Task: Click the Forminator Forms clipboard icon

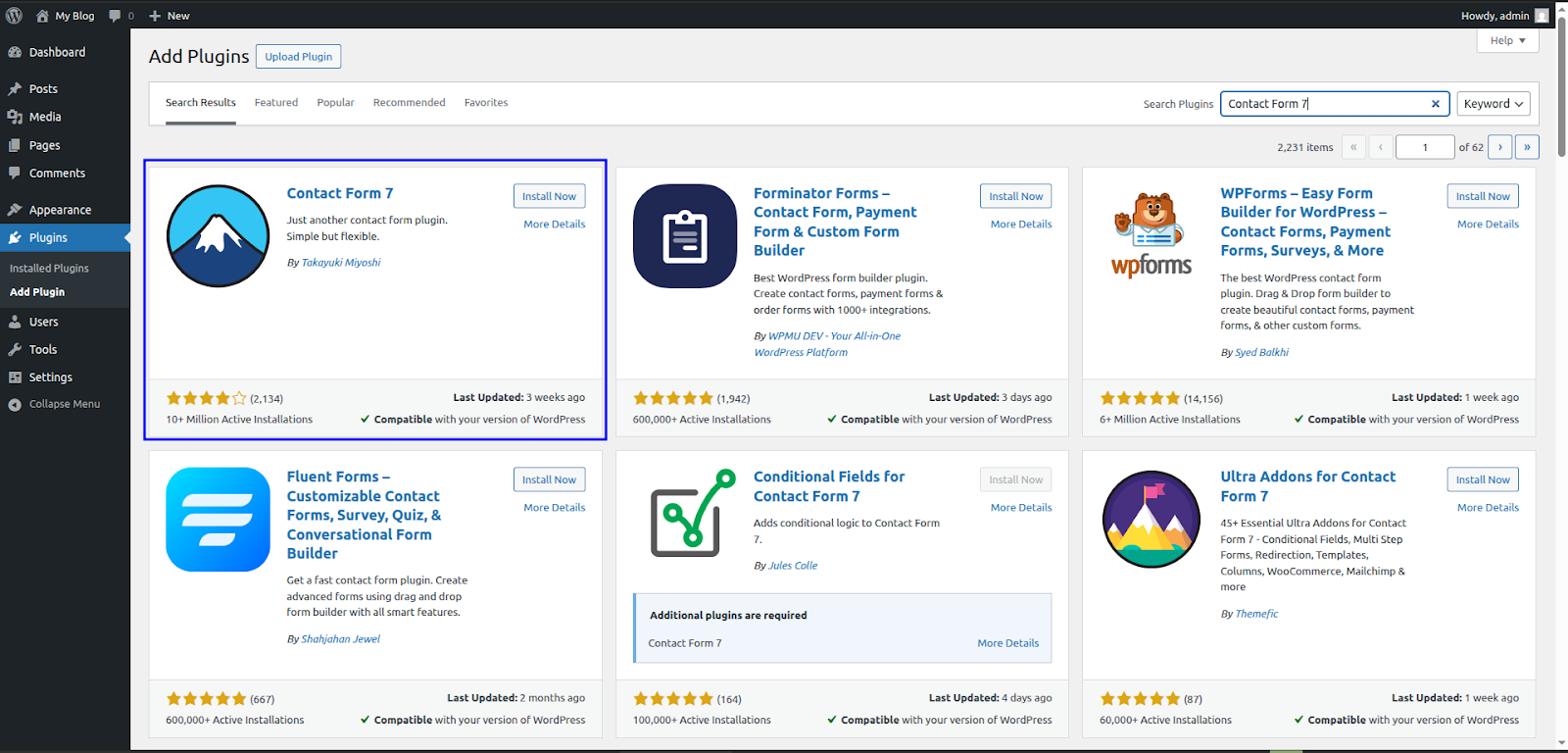Action: 685,236
